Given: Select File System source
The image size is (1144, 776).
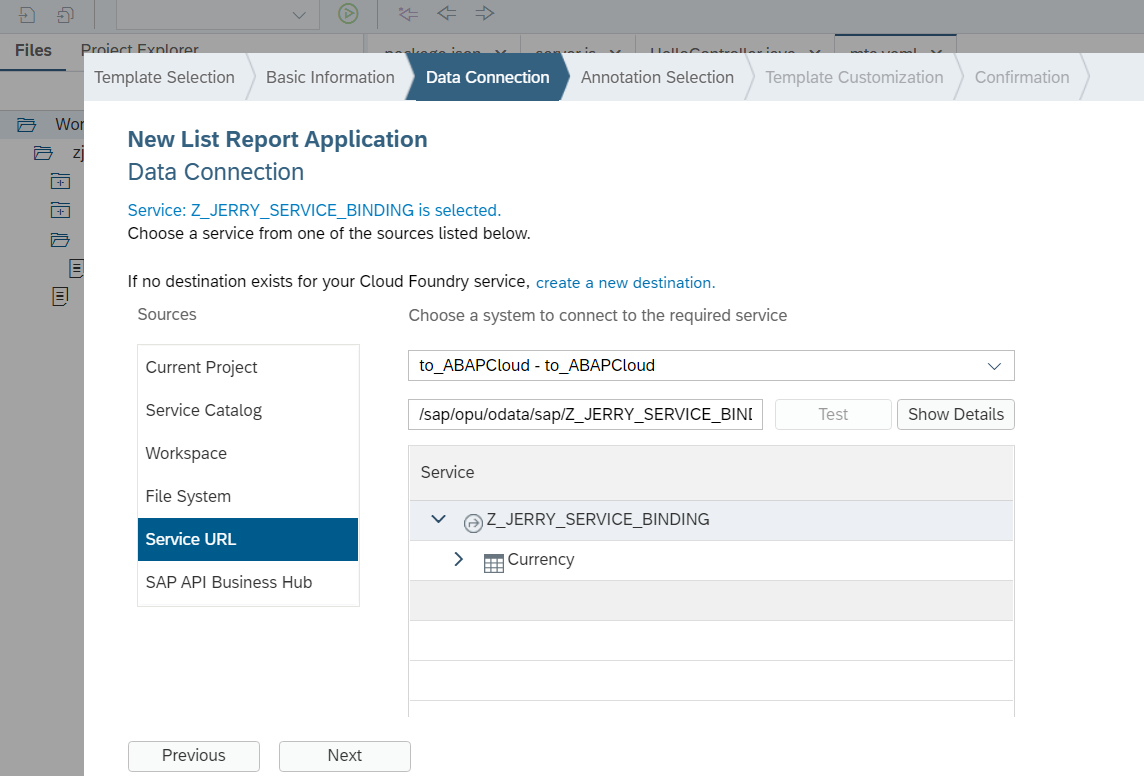Looking at the screenshot, I should point(248,497).
